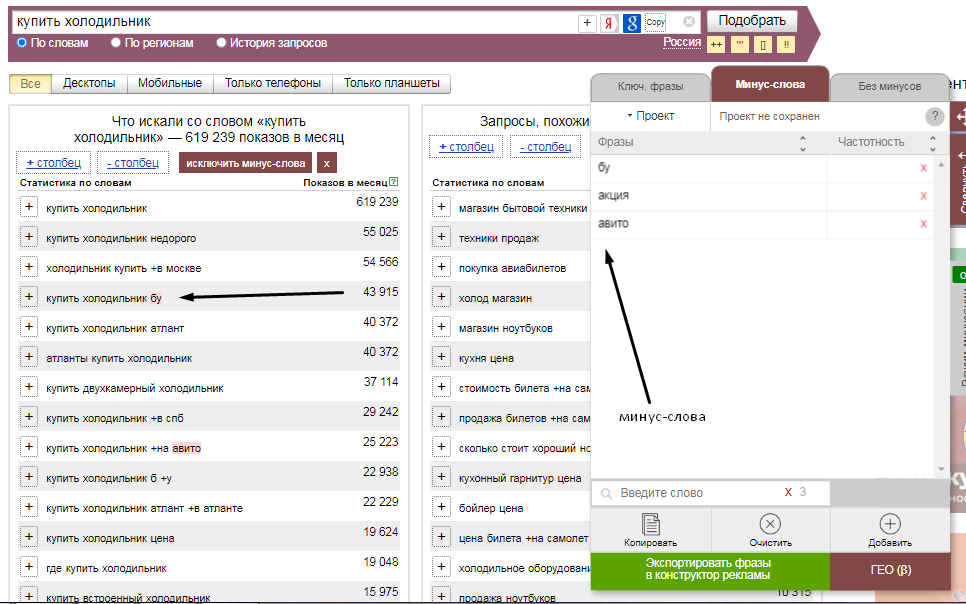Sort by the Фразы column arrows
Screen dimensions: 966x604
tap(802, 143)
